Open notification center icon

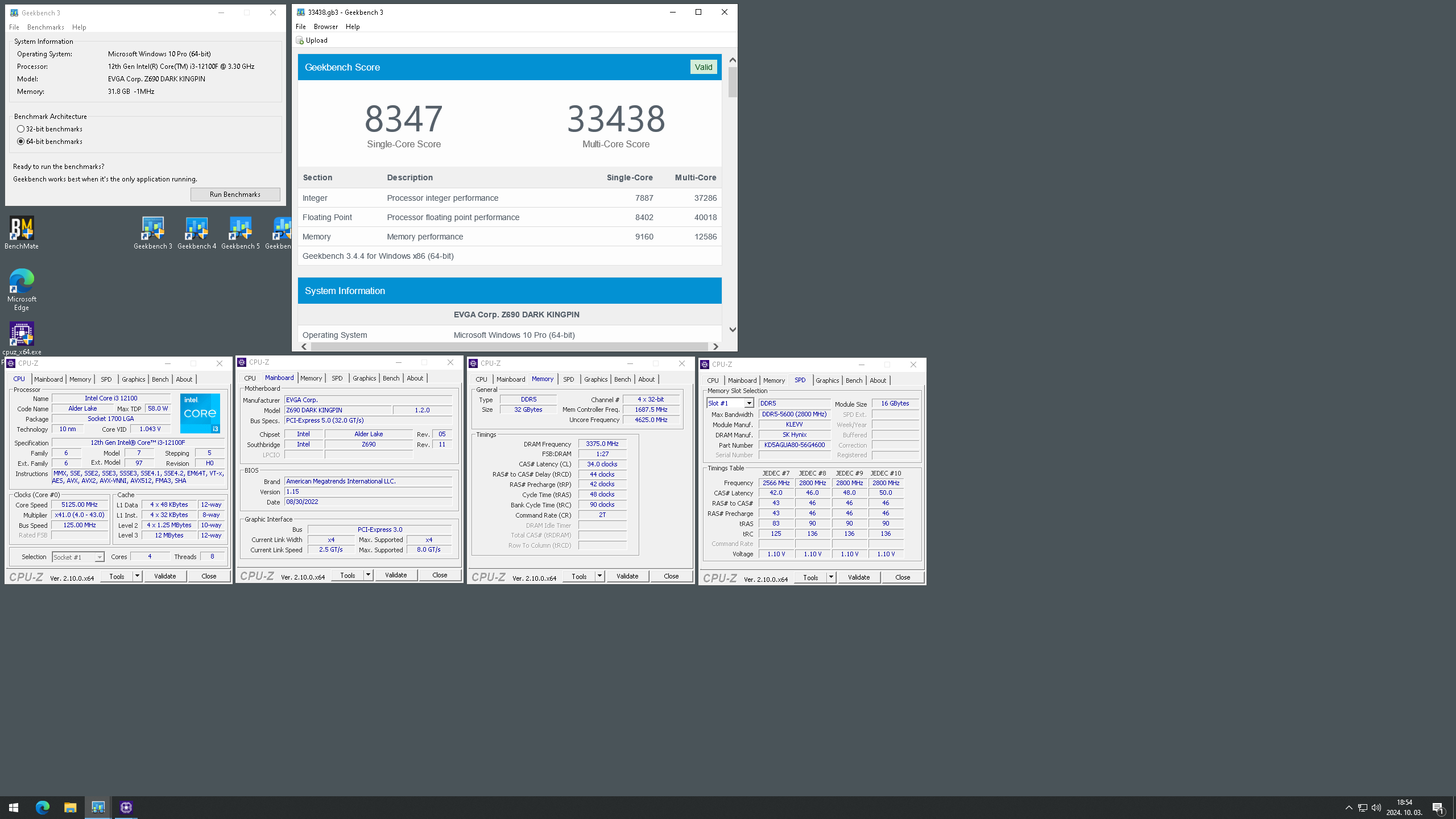(1438, 808)
